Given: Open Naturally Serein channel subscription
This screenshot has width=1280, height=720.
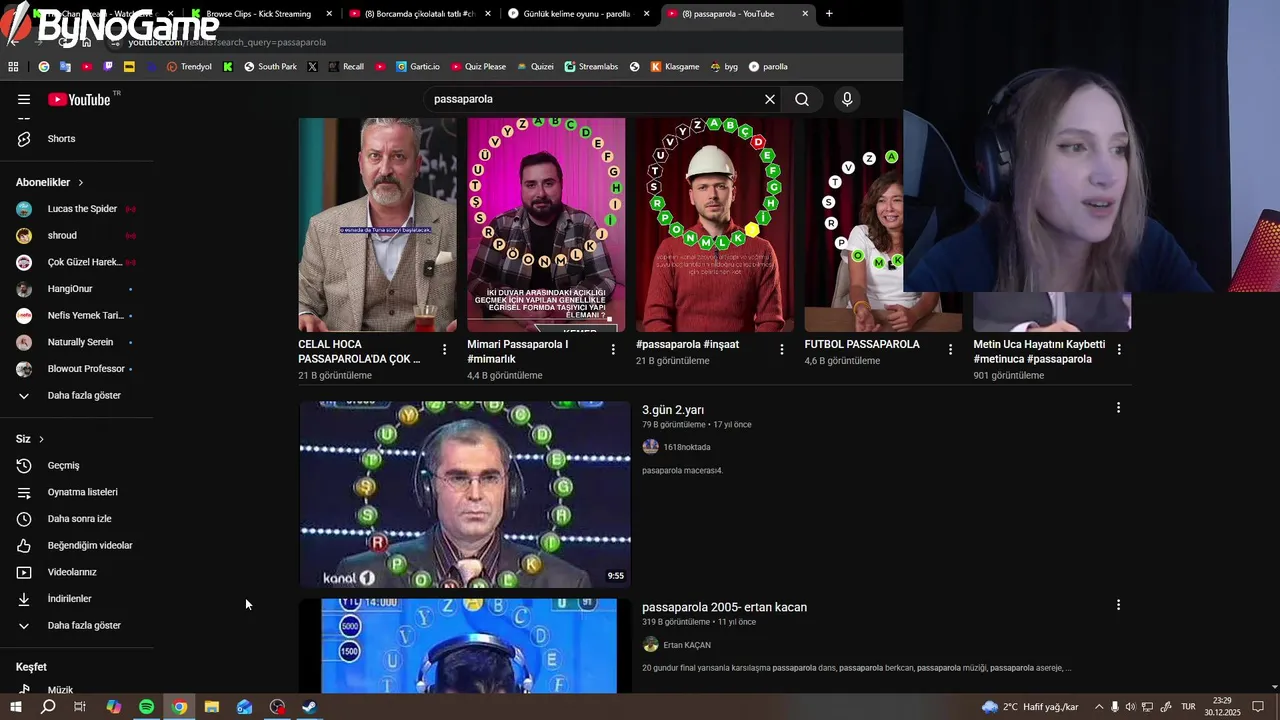Looking at the screenshot, I should click(x=78, y=342).
